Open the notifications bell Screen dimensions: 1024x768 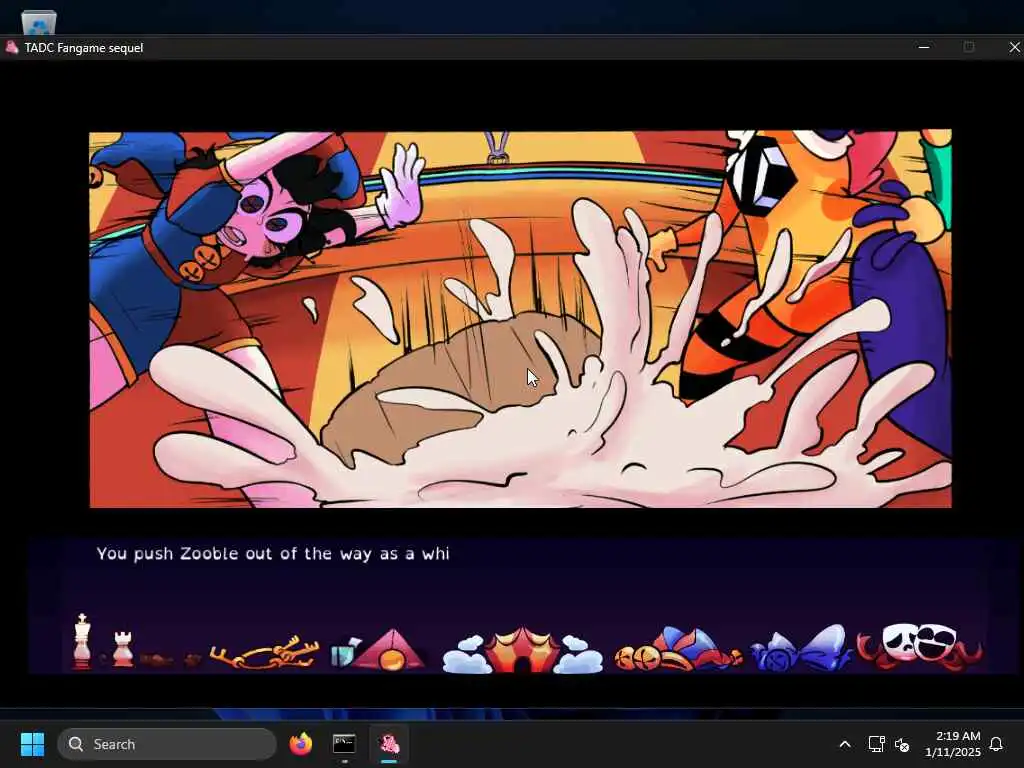click(x=996, y=744)
